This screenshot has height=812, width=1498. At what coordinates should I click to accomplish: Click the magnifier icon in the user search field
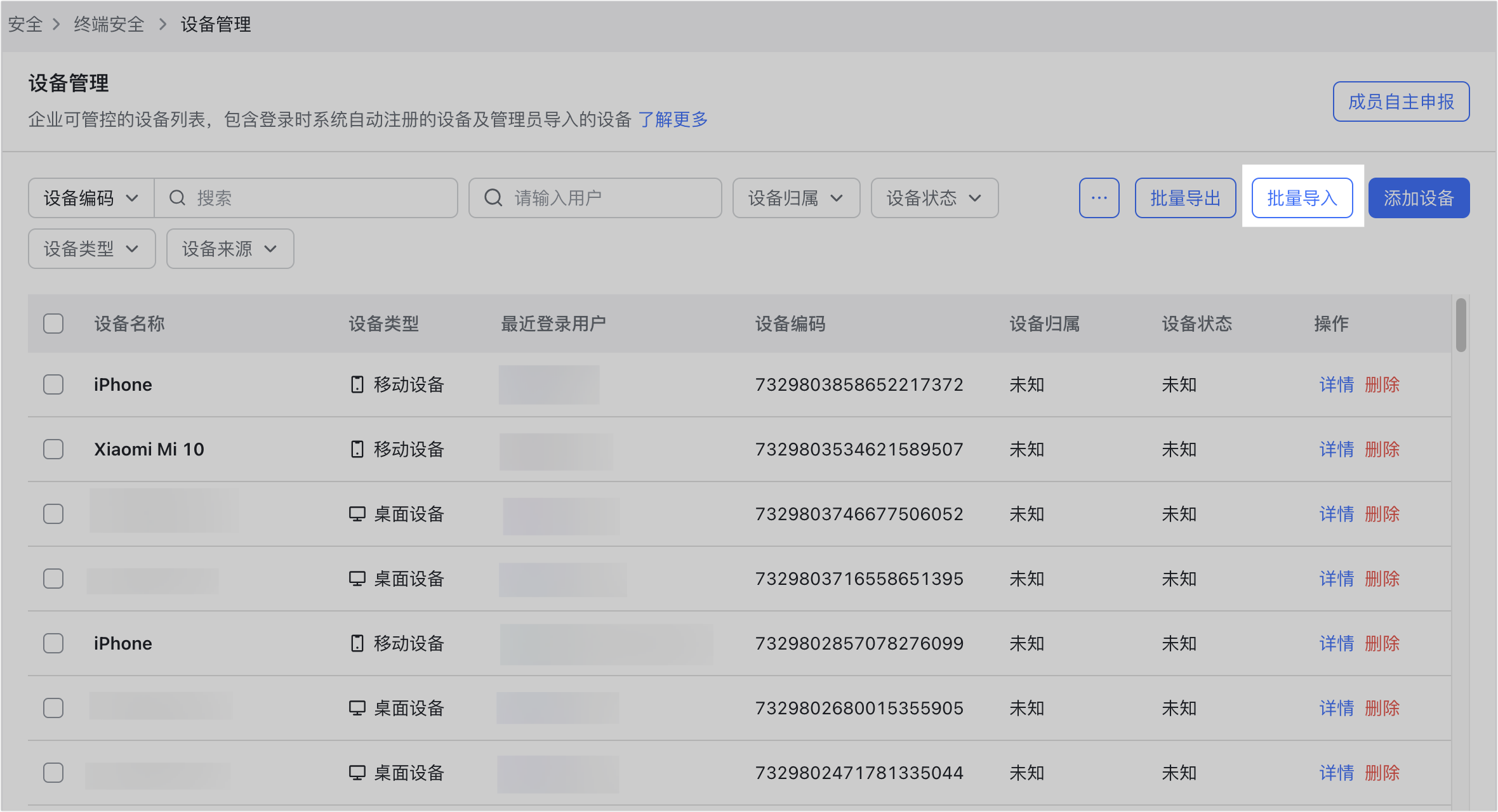click(493, 198)
